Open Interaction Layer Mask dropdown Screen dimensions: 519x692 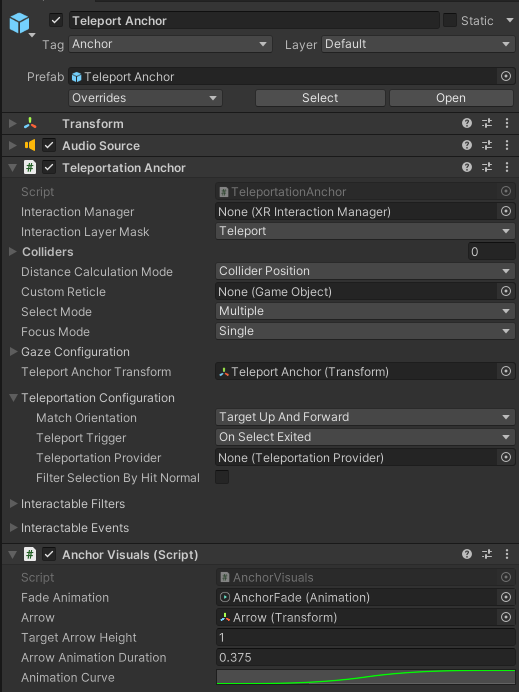365,231
